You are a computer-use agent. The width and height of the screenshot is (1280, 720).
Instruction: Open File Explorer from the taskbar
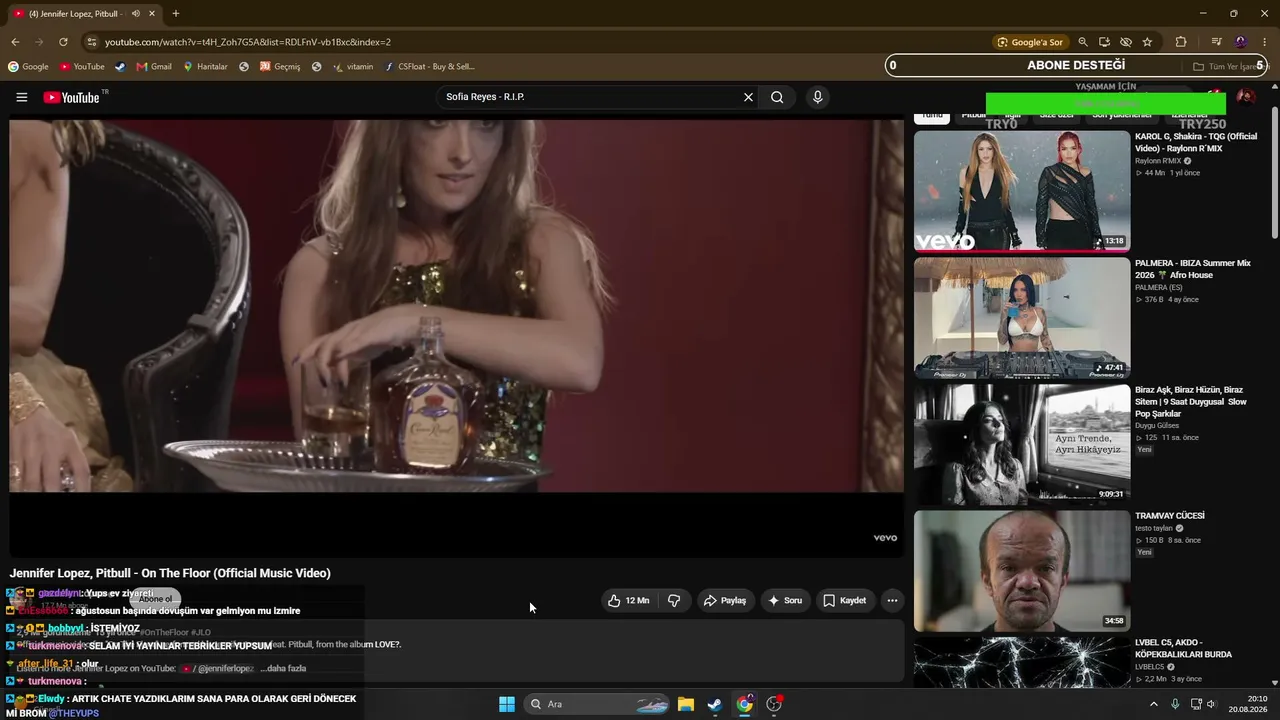(x=686, y=704)
